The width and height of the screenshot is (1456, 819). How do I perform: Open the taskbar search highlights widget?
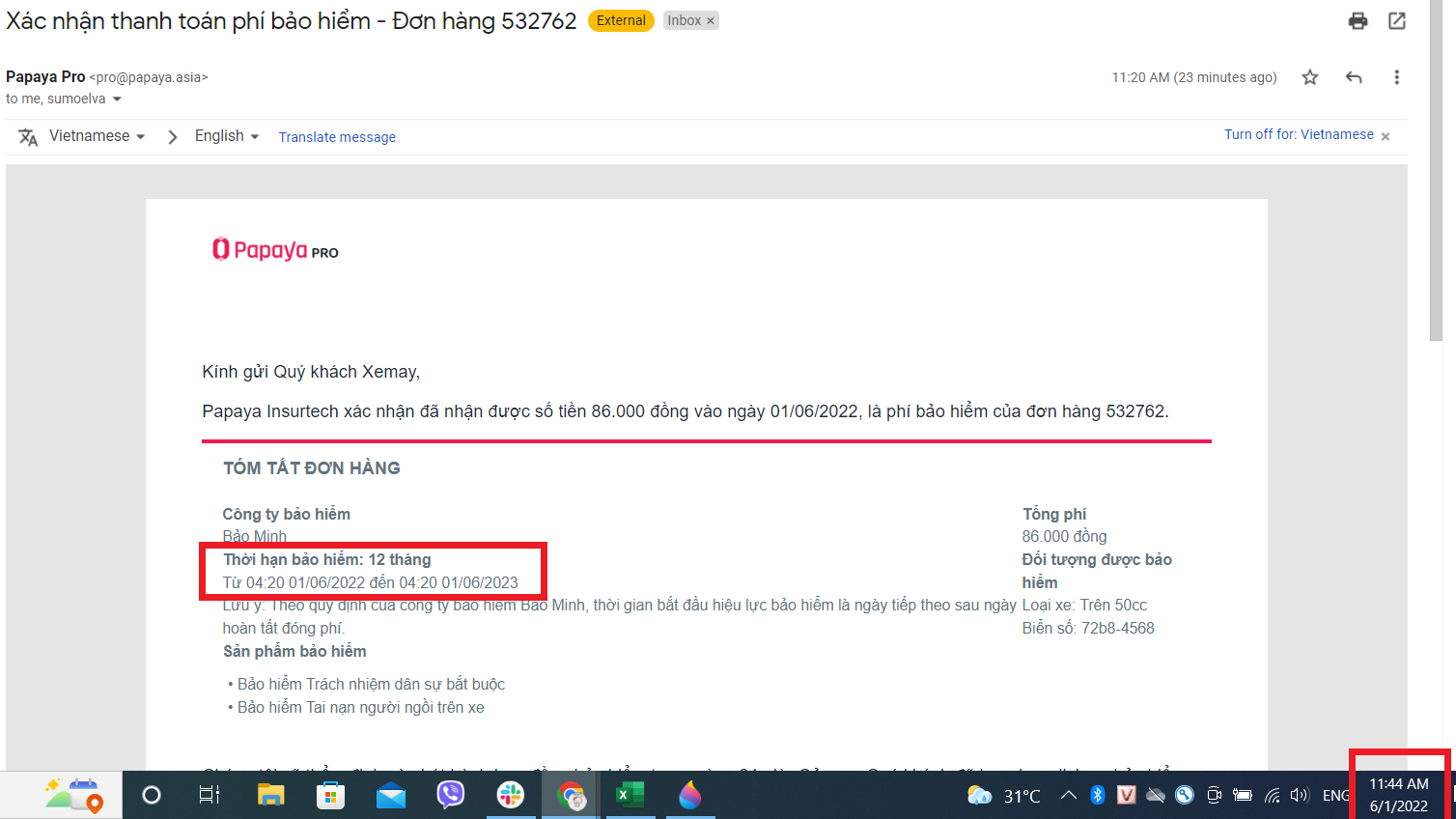73,795
